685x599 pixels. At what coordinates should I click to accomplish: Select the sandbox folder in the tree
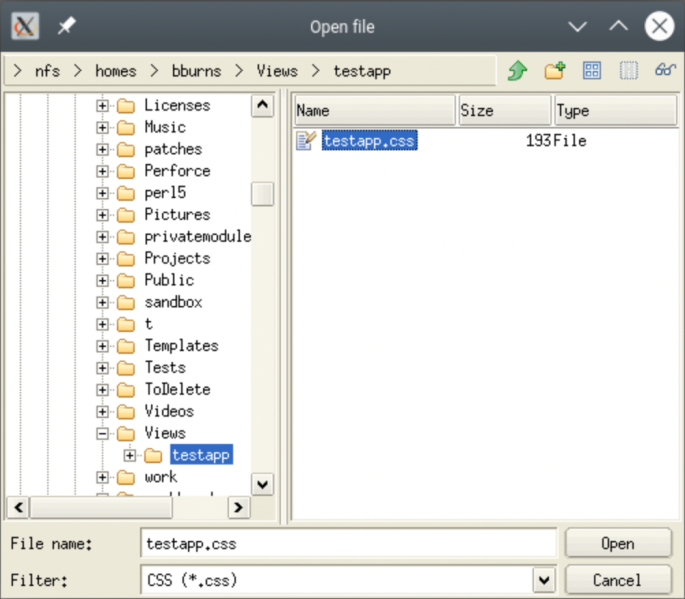click(x=173, y=302)
